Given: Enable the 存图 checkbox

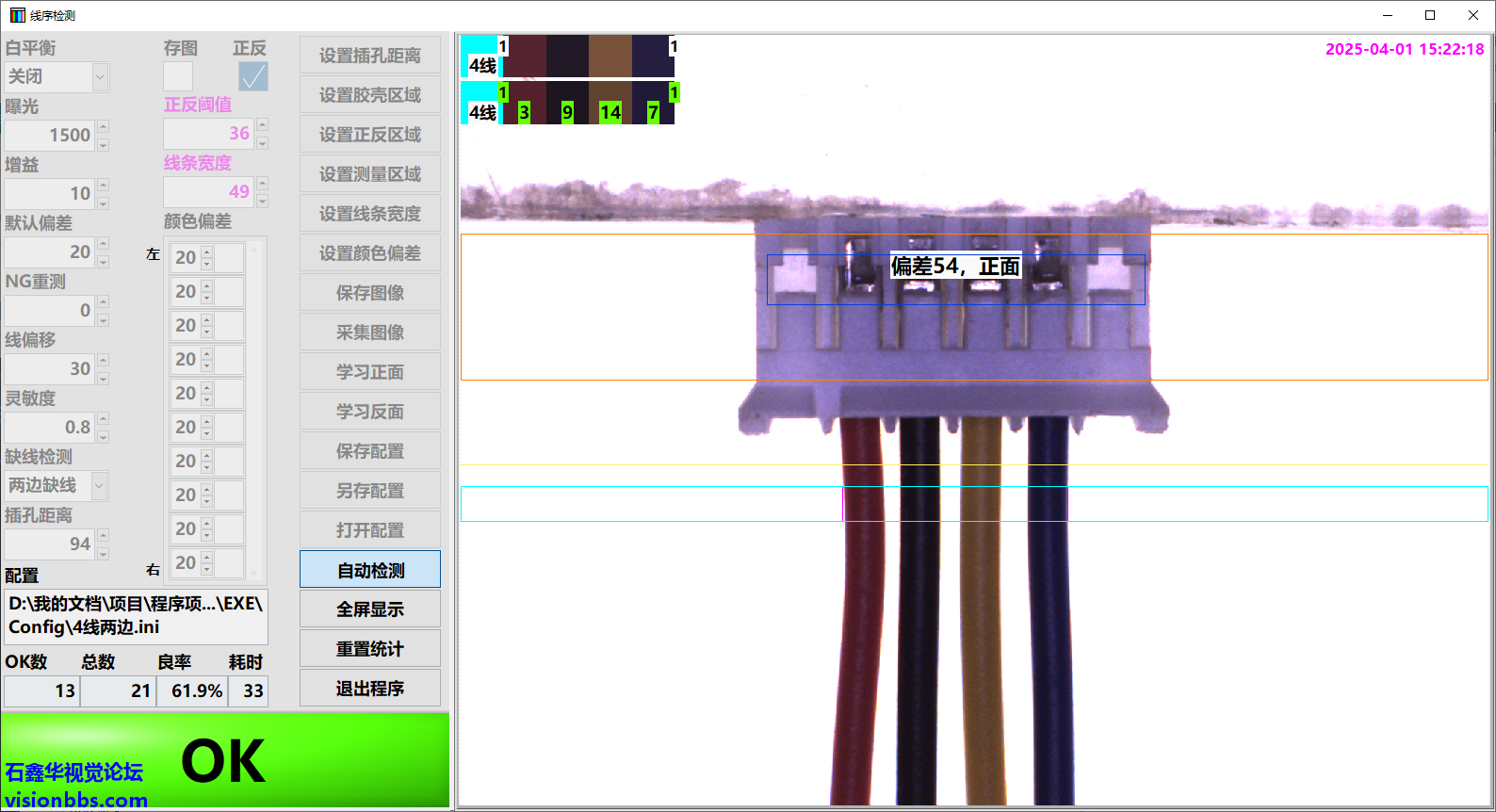Looking at the screenshot, I should (178, 76).
